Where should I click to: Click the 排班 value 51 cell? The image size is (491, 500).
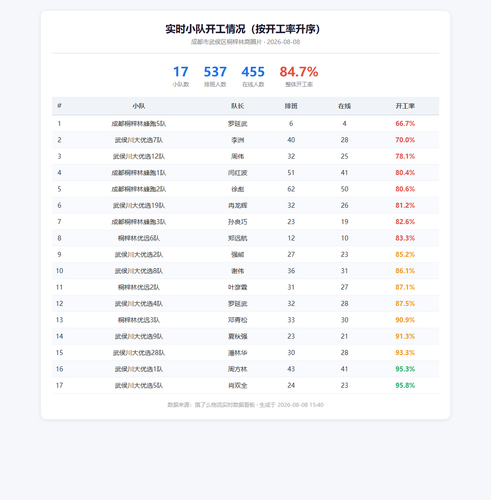coord(291,173)
